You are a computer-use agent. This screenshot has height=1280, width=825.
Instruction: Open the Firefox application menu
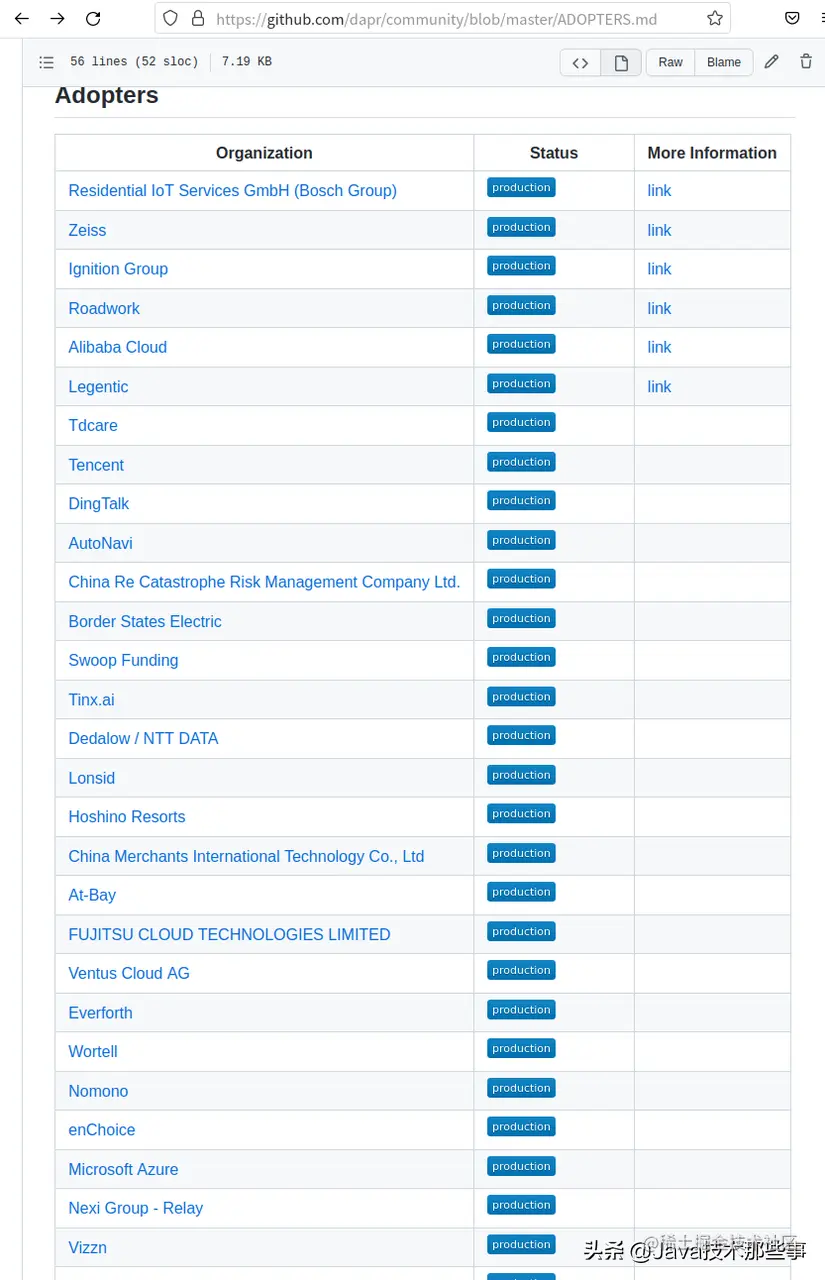point(822,17)
